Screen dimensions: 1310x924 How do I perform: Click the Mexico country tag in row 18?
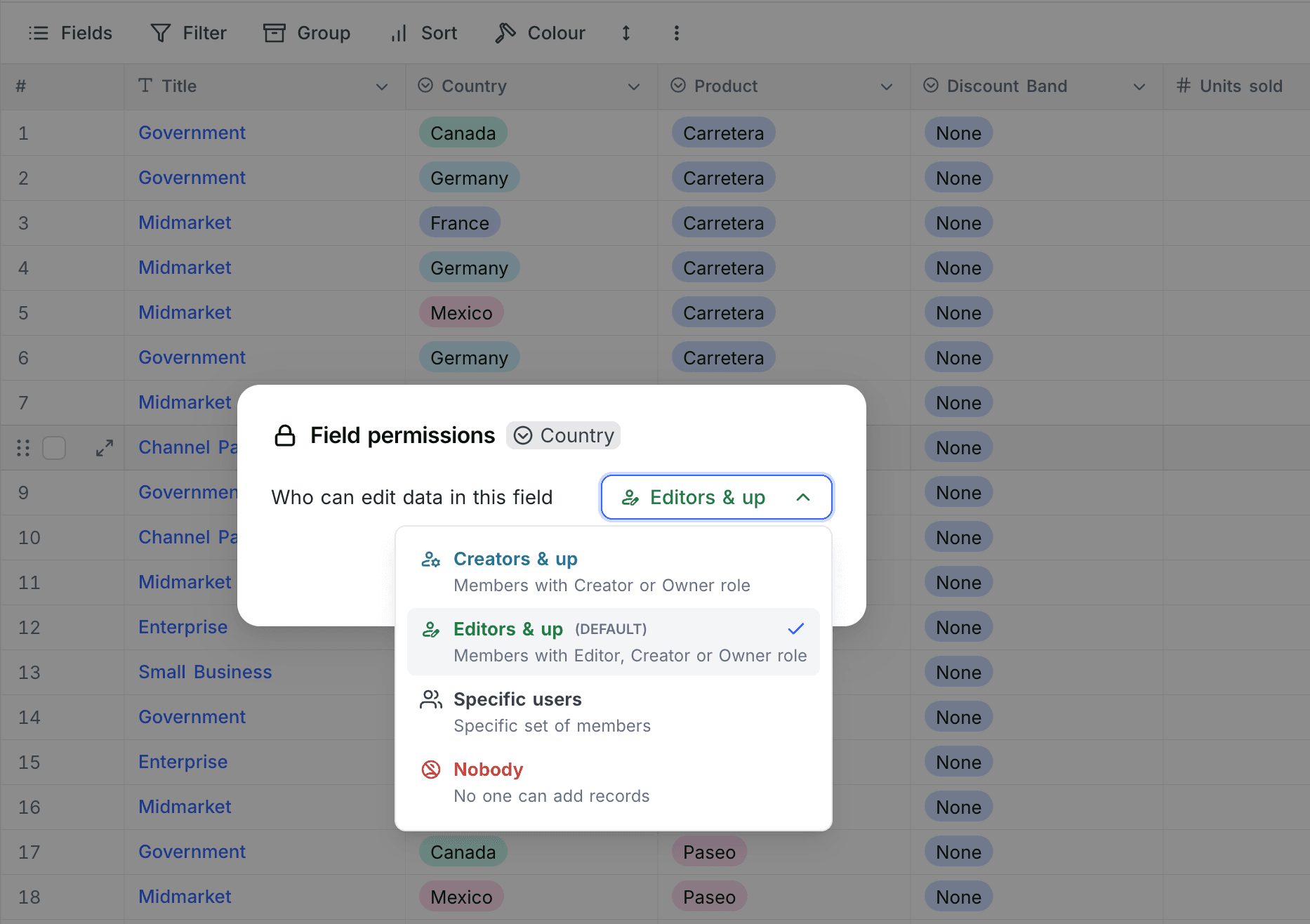coord(461,896)
